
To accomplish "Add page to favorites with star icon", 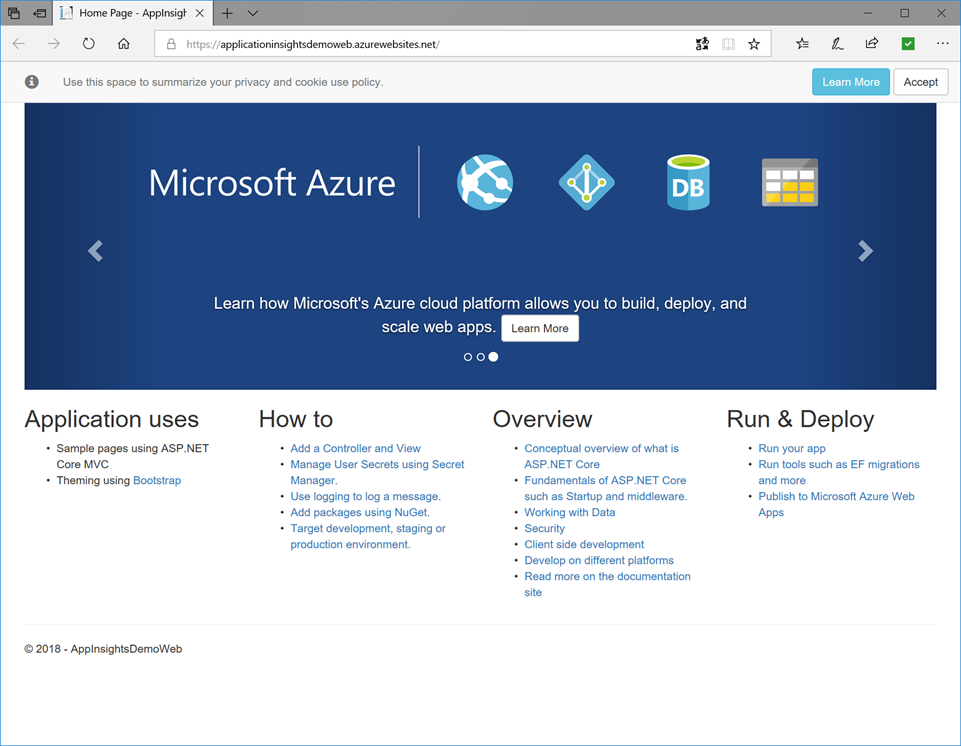I will click(x=754, y=44).
